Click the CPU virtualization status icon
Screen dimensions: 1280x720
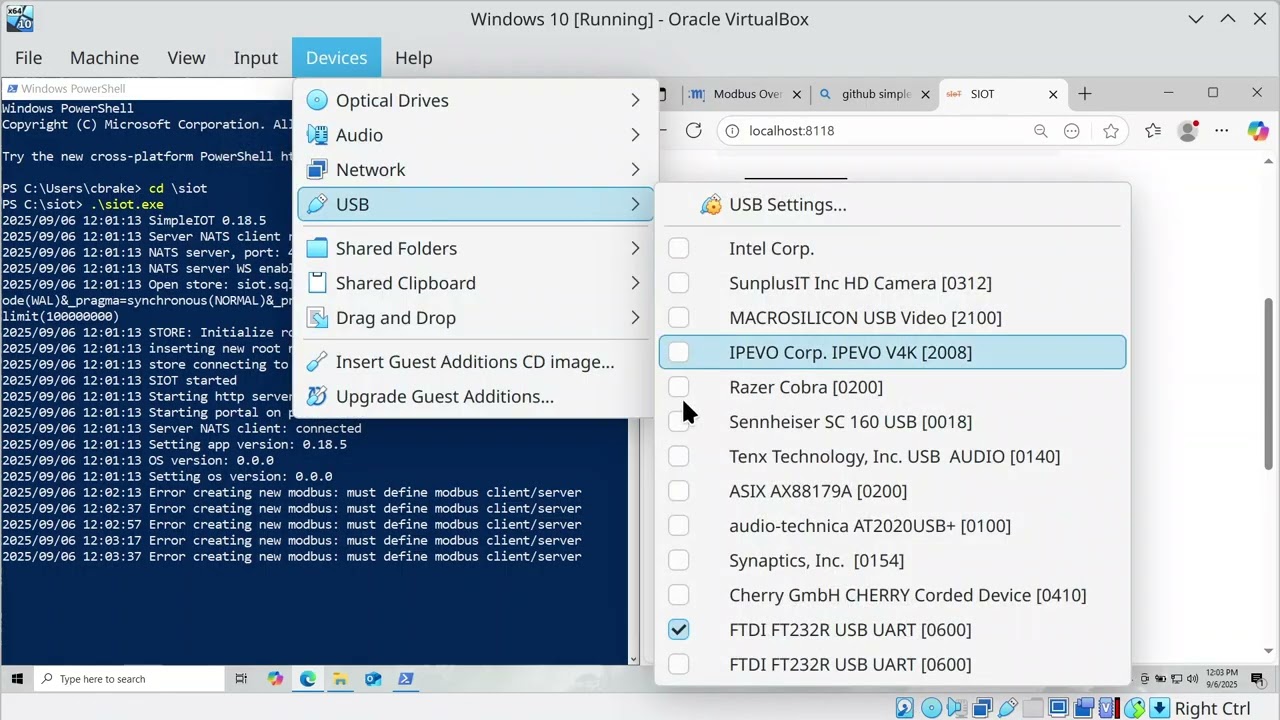point(1108,708)
